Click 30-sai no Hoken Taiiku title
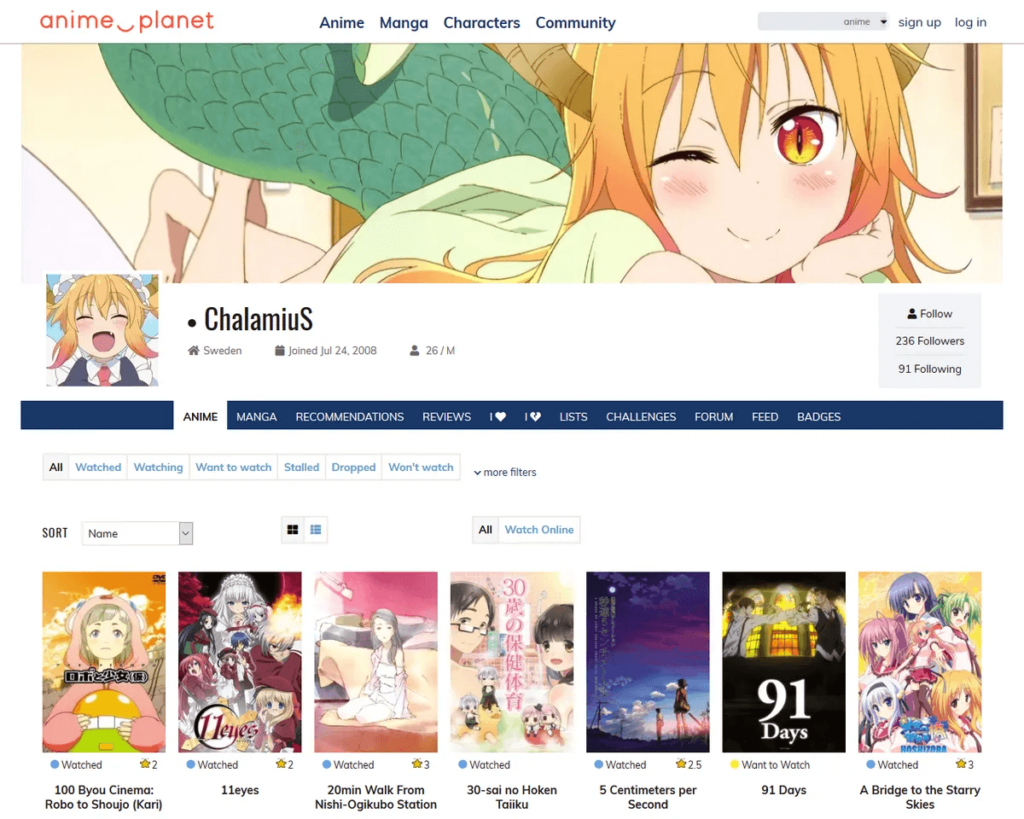 coord(512,797)
